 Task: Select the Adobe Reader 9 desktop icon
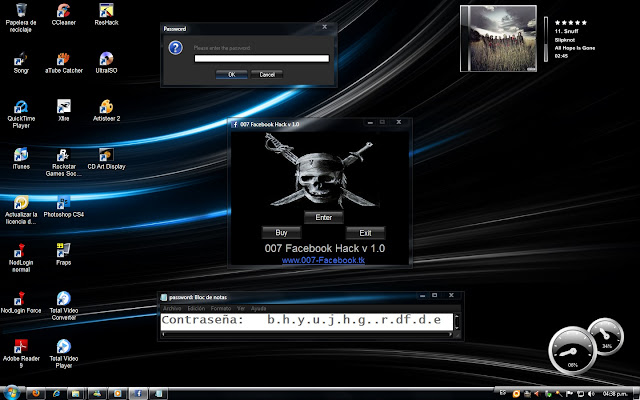click(21, 354)
